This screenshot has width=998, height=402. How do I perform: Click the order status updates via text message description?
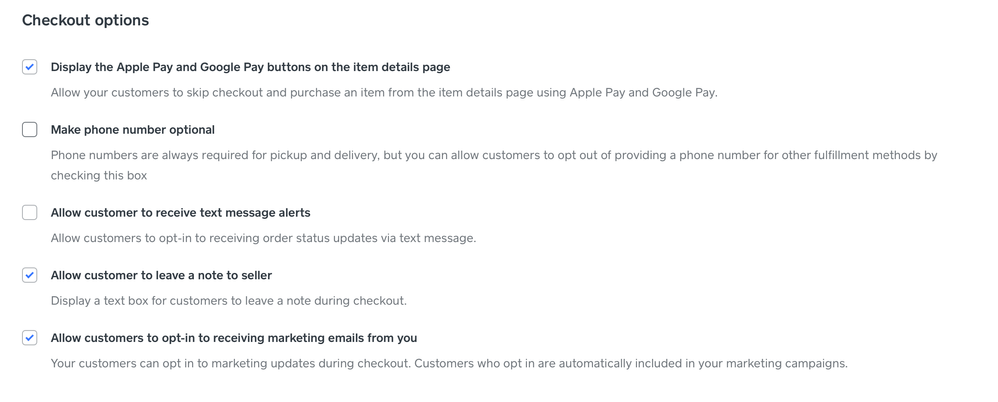coord(263,238)
